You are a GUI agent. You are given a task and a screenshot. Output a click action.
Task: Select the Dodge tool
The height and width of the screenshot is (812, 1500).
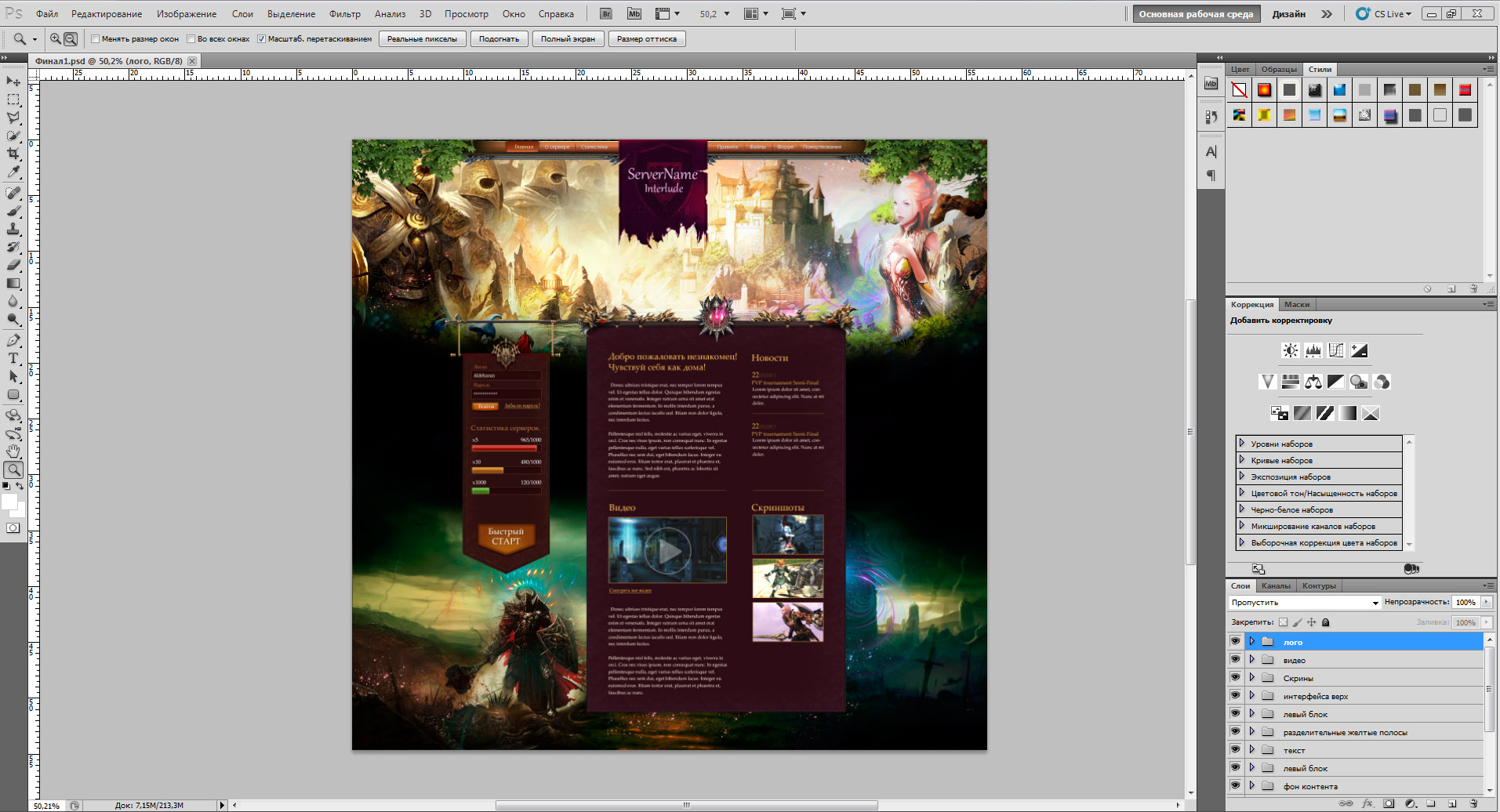(x=13, y=319)
